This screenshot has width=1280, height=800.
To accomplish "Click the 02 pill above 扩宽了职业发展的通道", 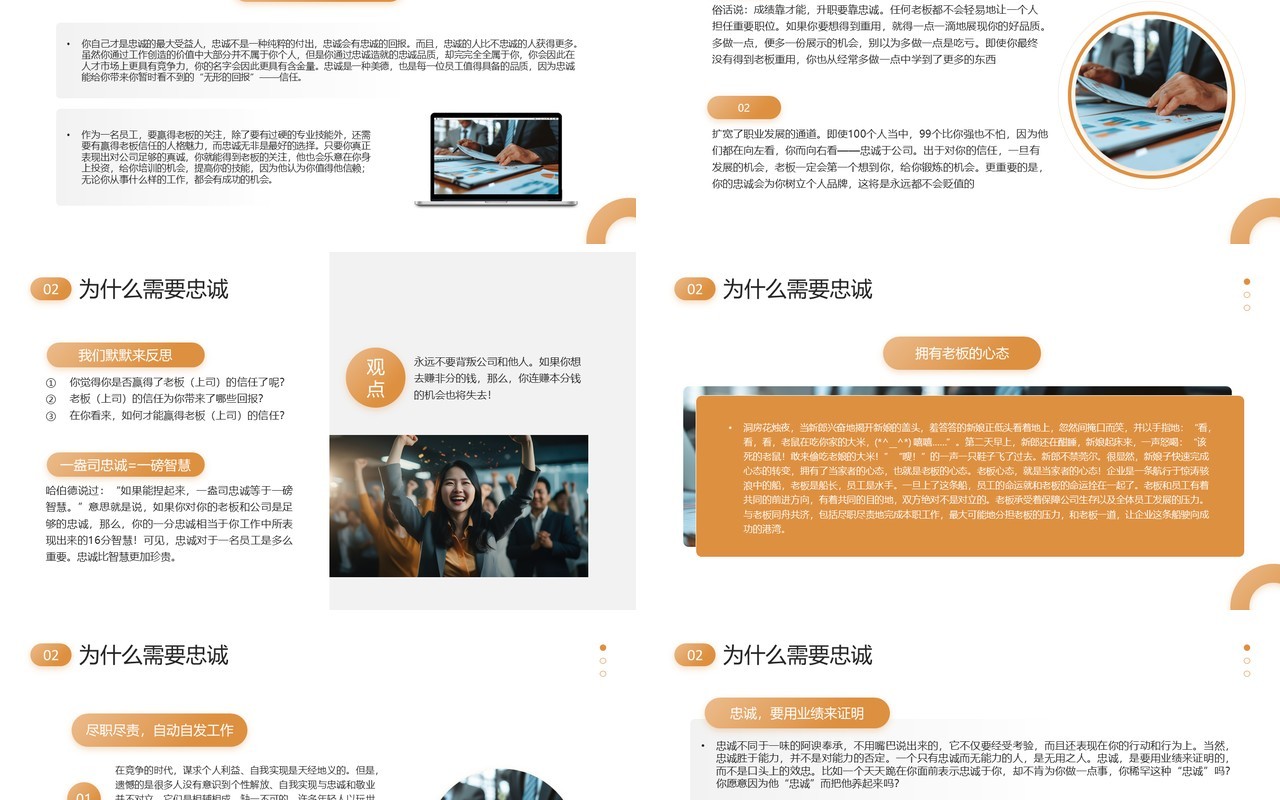I will [x=744, y=108].
